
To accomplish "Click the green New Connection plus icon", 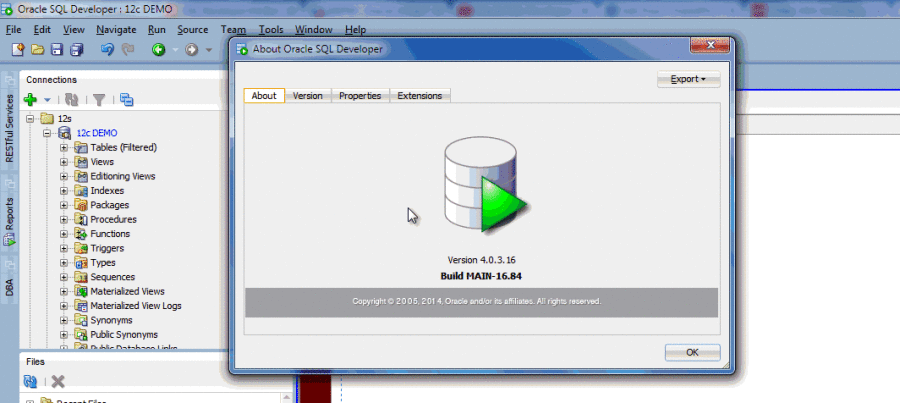I will coord(31,99).
